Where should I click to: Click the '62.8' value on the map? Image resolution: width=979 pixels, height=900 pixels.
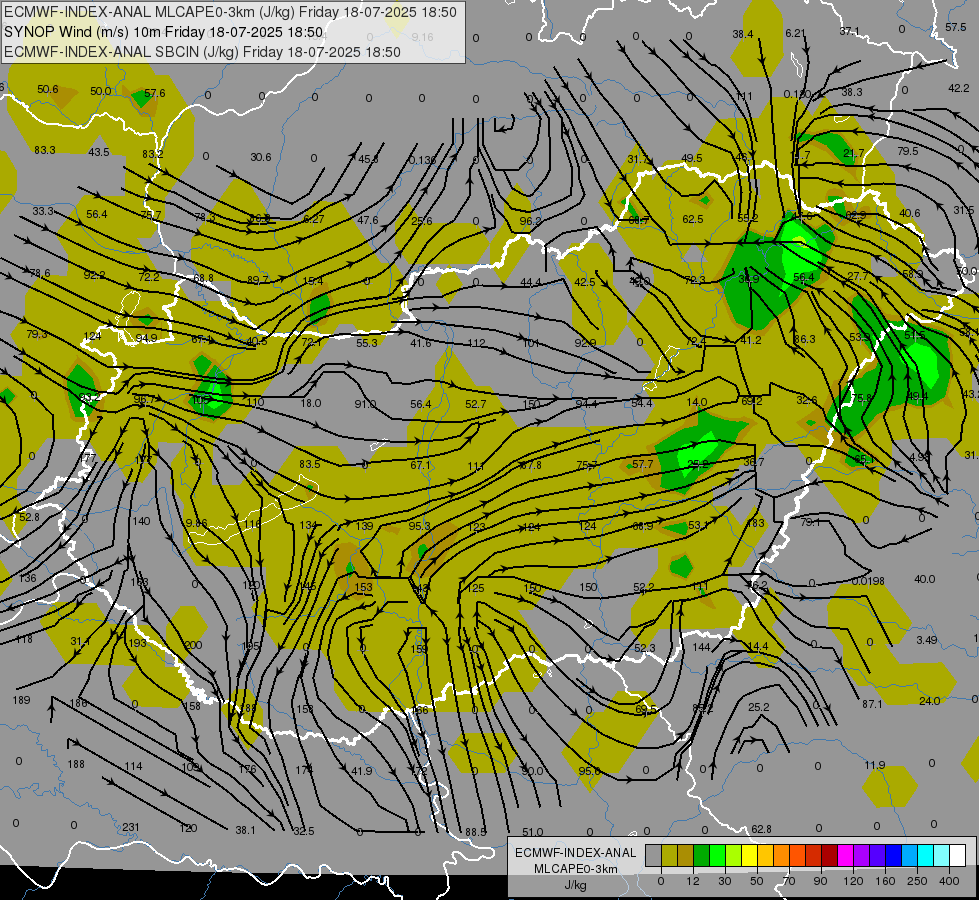click(761, 829)
